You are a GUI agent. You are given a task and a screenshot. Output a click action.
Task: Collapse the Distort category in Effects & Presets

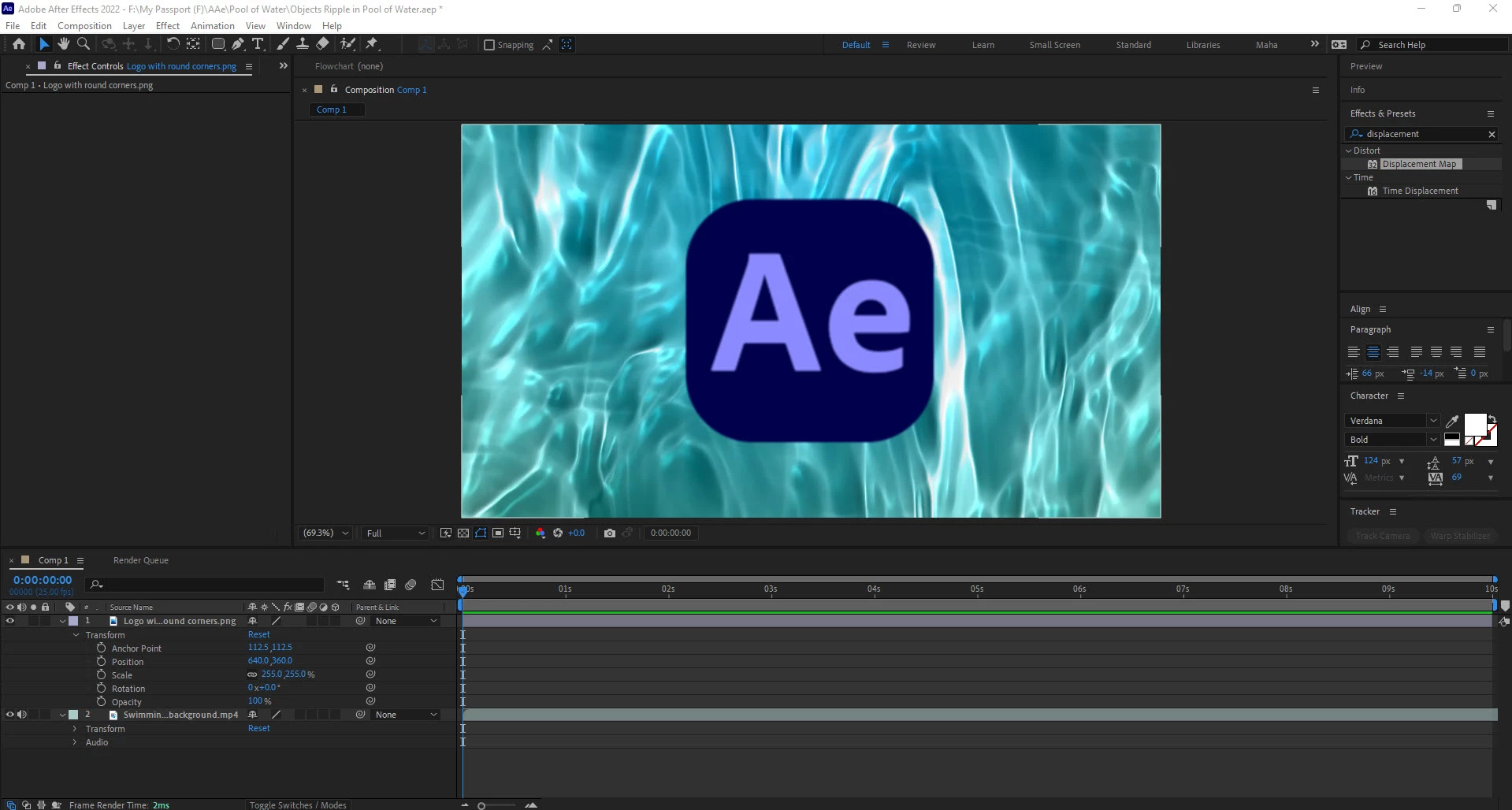pos(1349,150)
